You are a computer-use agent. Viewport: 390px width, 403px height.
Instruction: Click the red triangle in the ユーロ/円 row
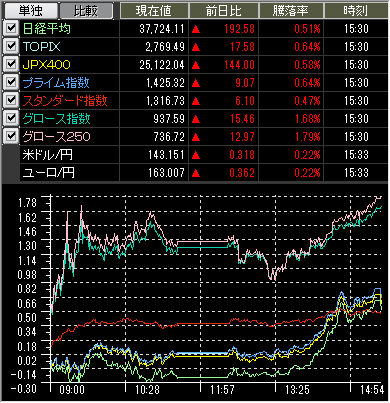(196, 173)
